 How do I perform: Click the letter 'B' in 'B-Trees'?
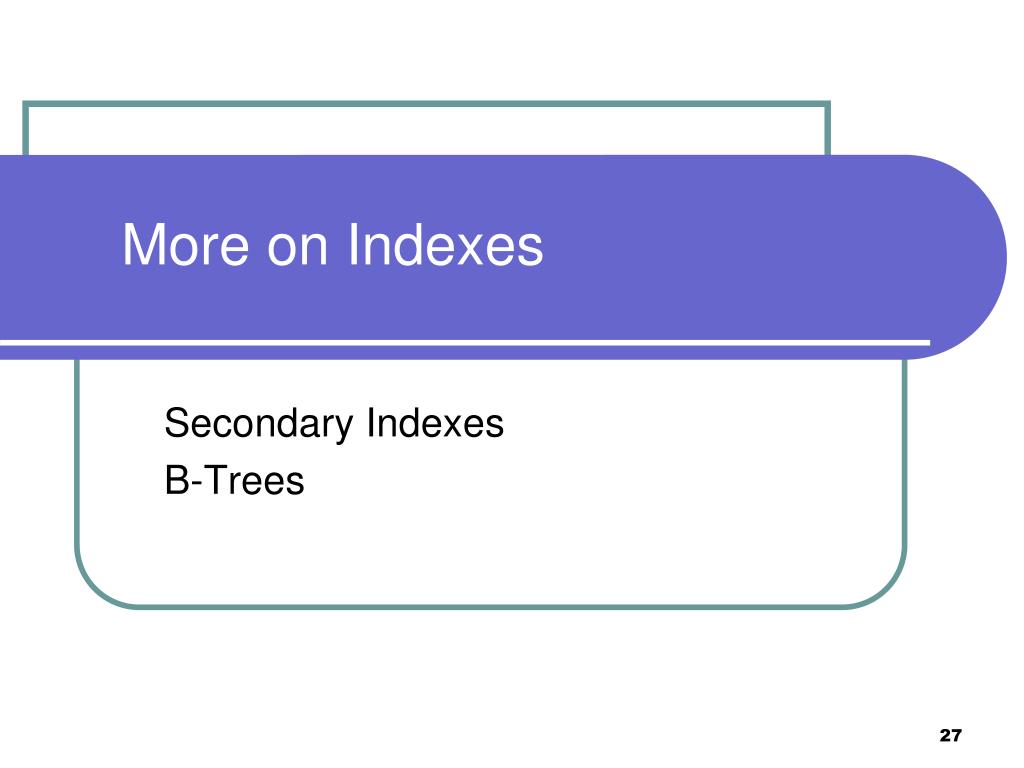click(176, 481)
